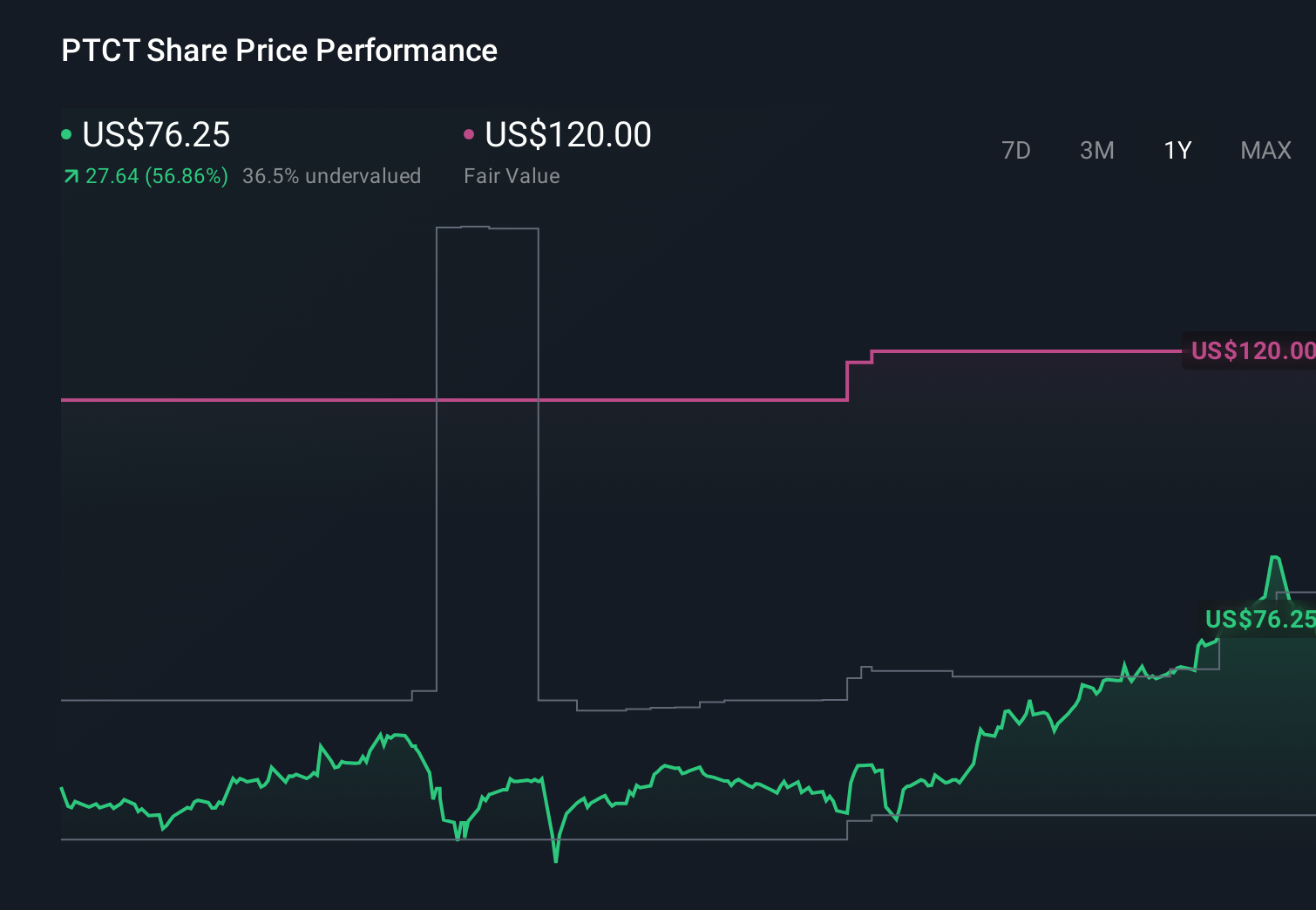
Task: Click the pink Fair Value dot indicator
Action: coord(470,135)
